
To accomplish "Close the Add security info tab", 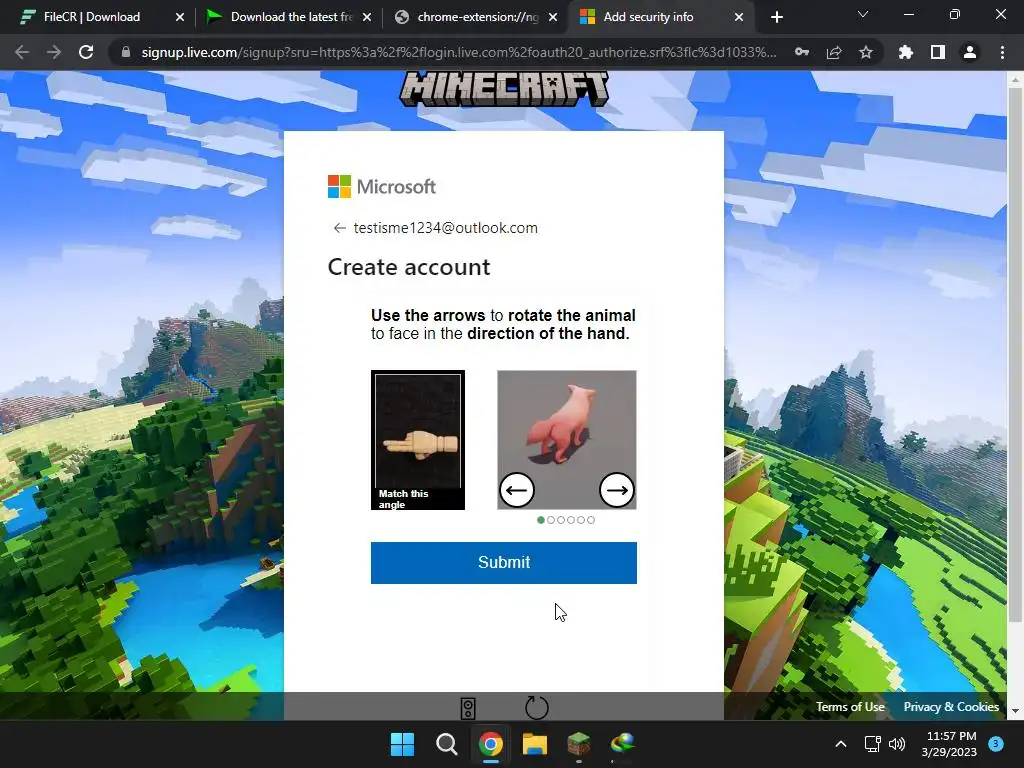I will point(739,18).
